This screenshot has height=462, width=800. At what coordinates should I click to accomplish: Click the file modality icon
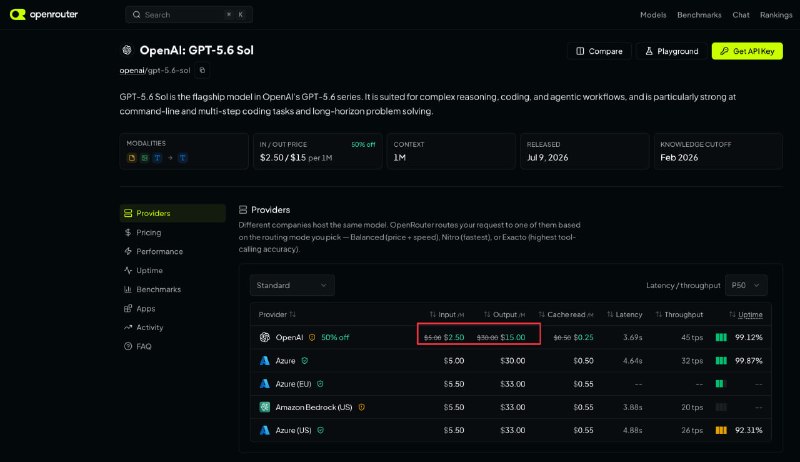[x=132, y=158]
